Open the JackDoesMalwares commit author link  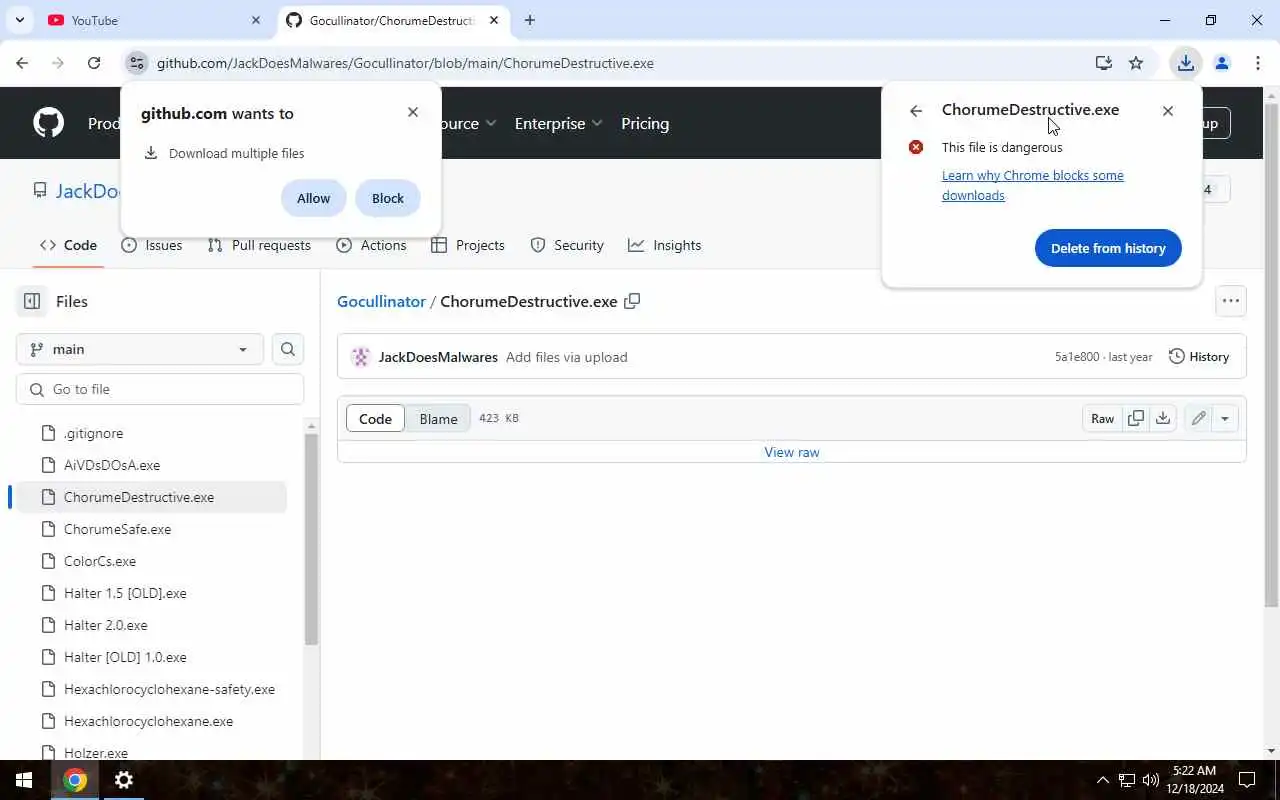[438, 357]
